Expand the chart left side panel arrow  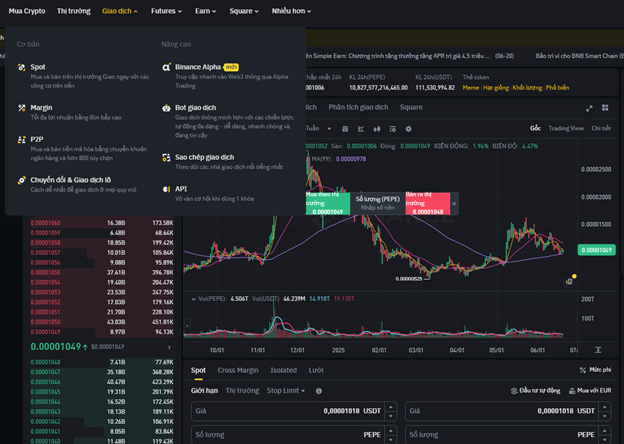[x=187, y=326]
